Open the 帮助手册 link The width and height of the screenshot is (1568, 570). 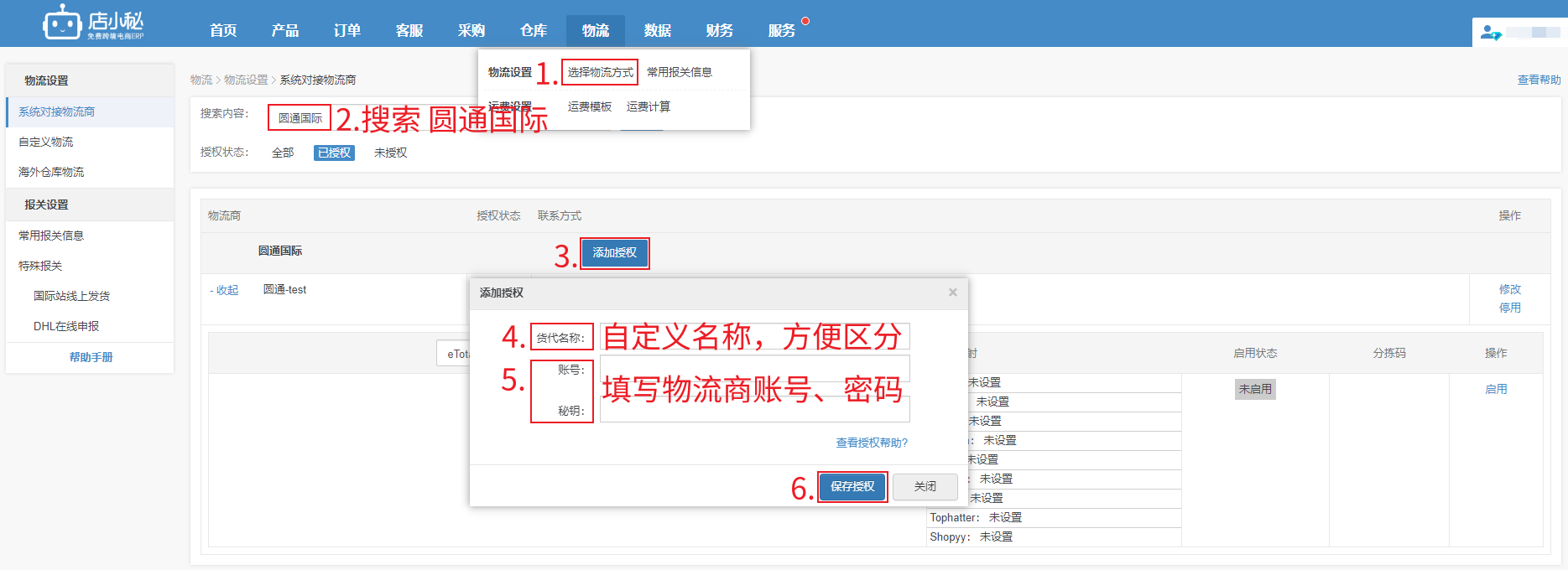coord(91,357)
